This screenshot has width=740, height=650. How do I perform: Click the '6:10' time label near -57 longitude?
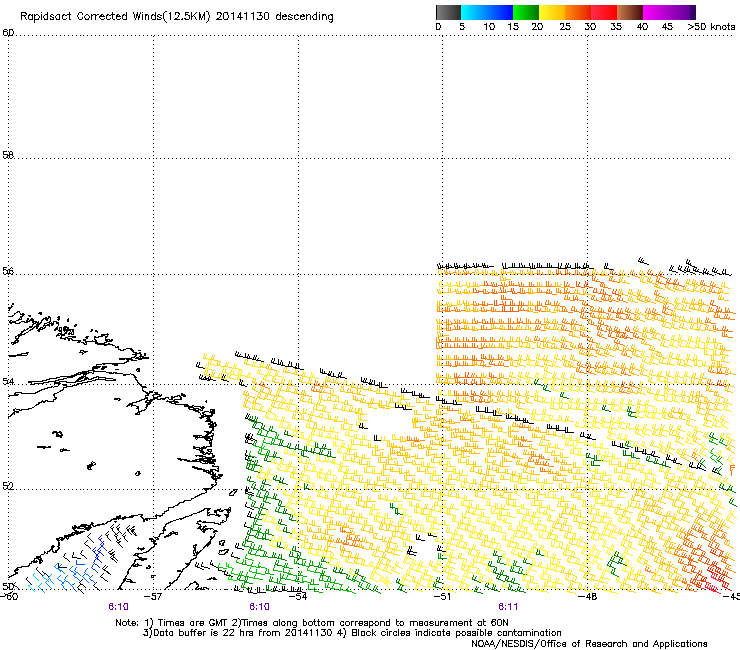point(118,607)
